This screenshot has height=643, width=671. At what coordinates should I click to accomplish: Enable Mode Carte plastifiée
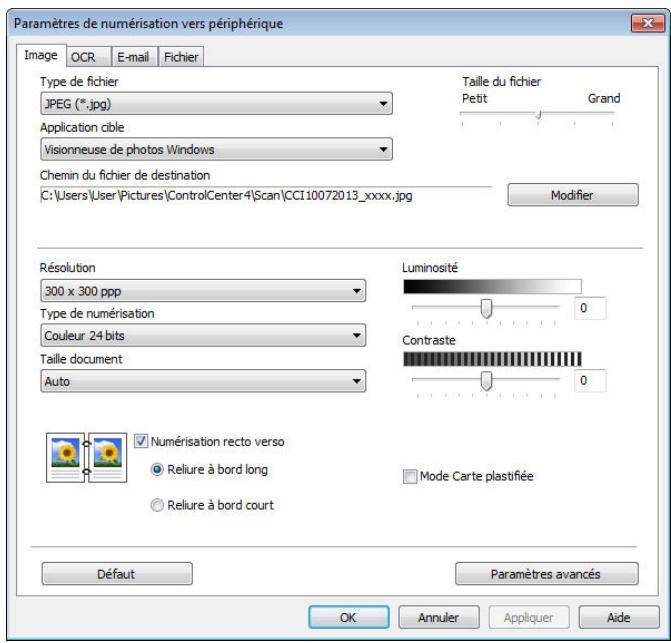pyautogui.click(x=410, y=476)
